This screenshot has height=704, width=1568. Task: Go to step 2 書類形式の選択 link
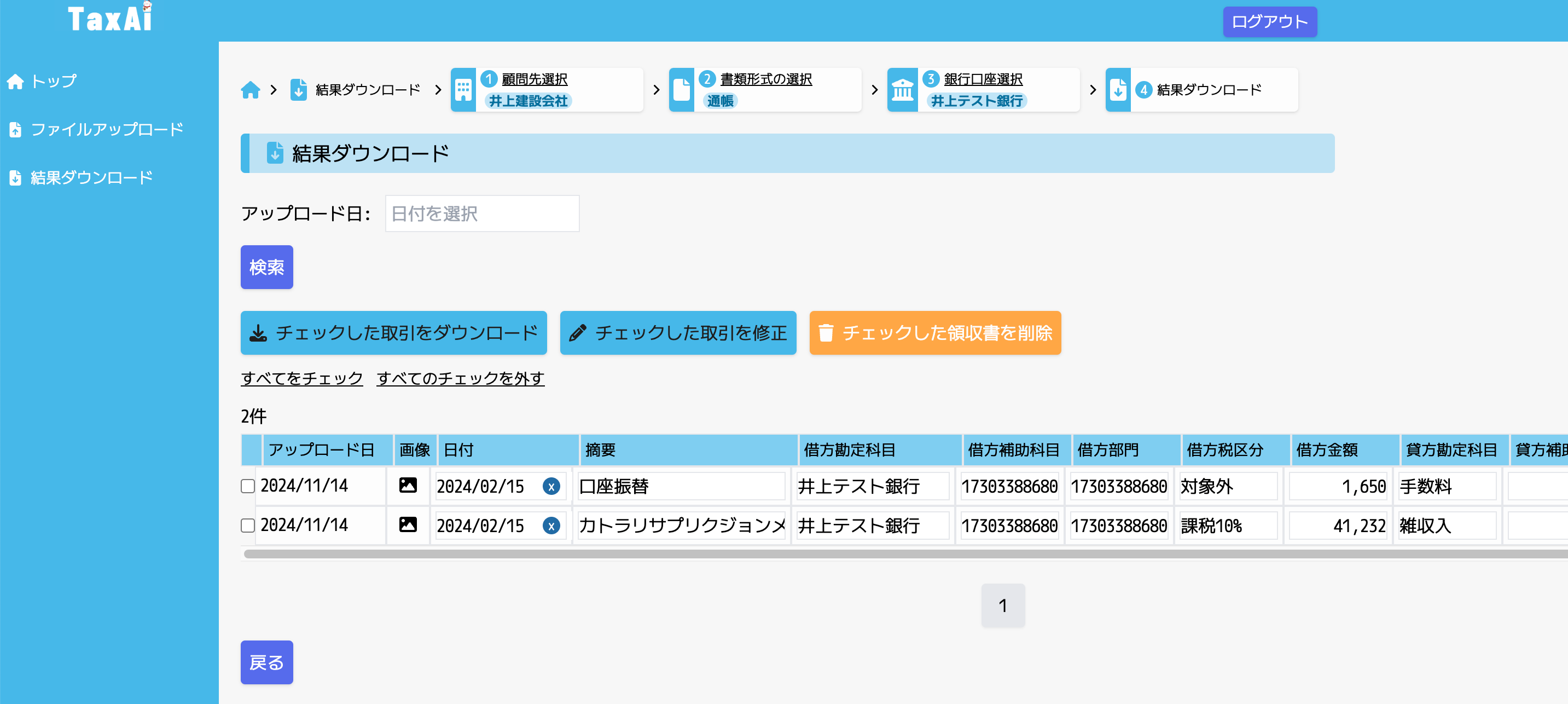coord(766,79)
